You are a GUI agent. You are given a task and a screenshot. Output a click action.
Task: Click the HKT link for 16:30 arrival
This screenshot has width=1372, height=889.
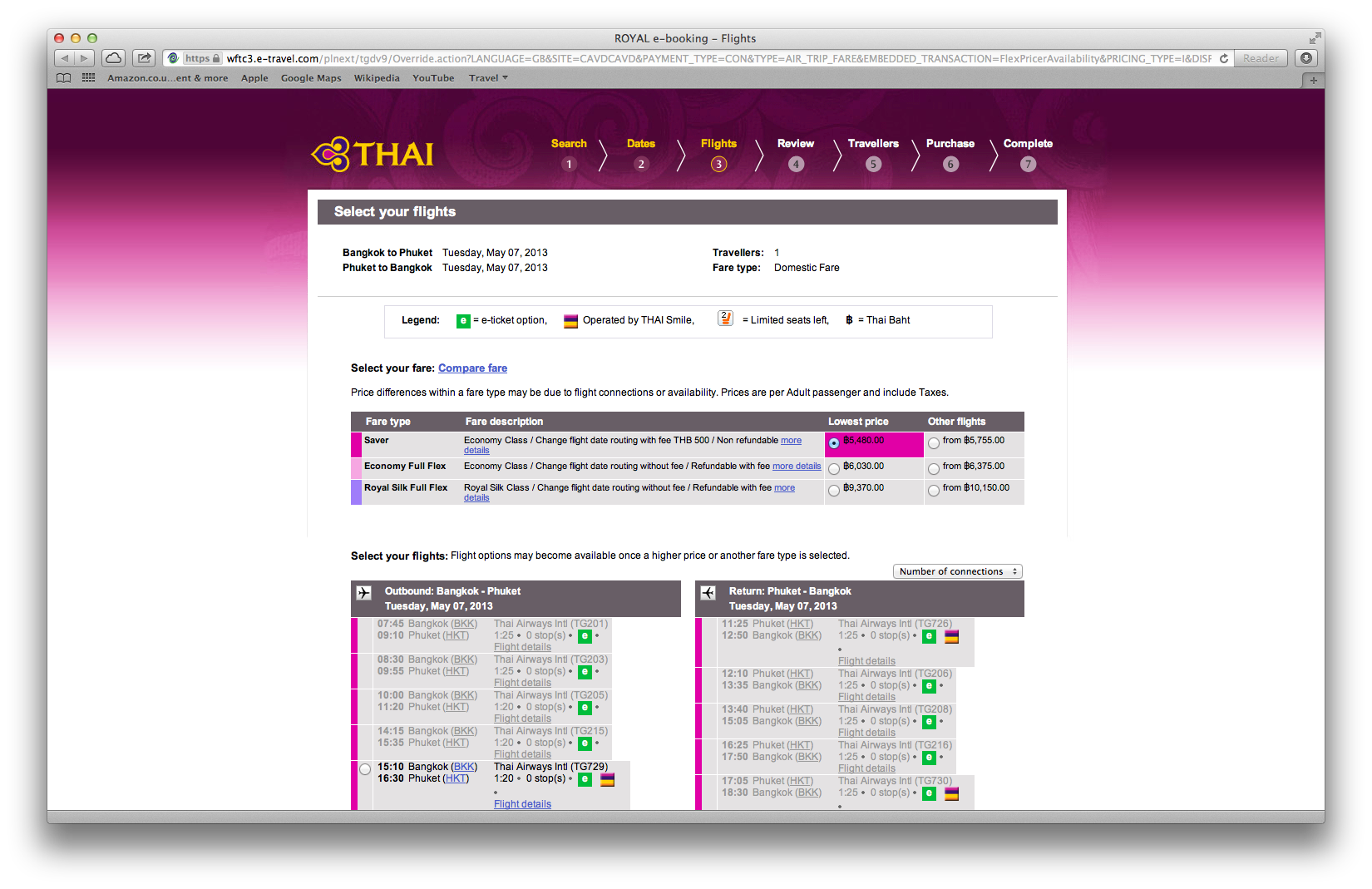[x=456, y=778]
